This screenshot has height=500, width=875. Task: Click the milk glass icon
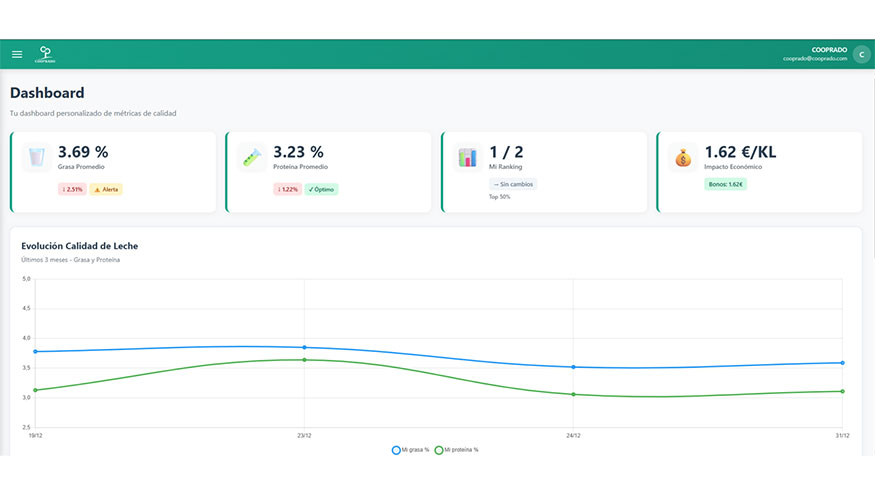pos(37,157)
